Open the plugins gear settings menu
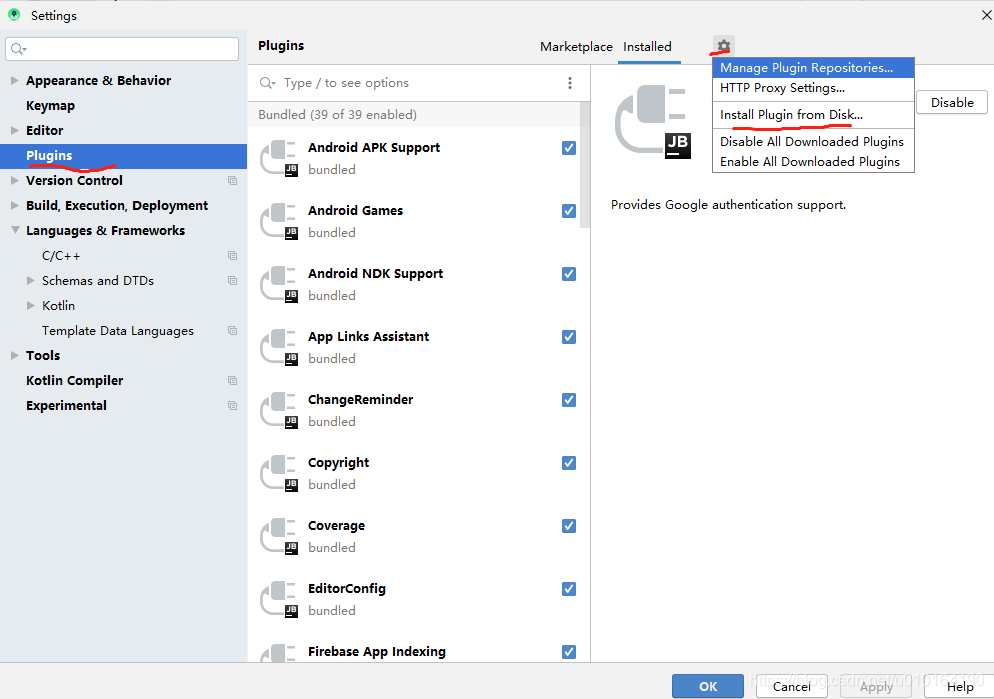Image resolution: width=994 pixels, height=699 pixels. tap(722, 46)
